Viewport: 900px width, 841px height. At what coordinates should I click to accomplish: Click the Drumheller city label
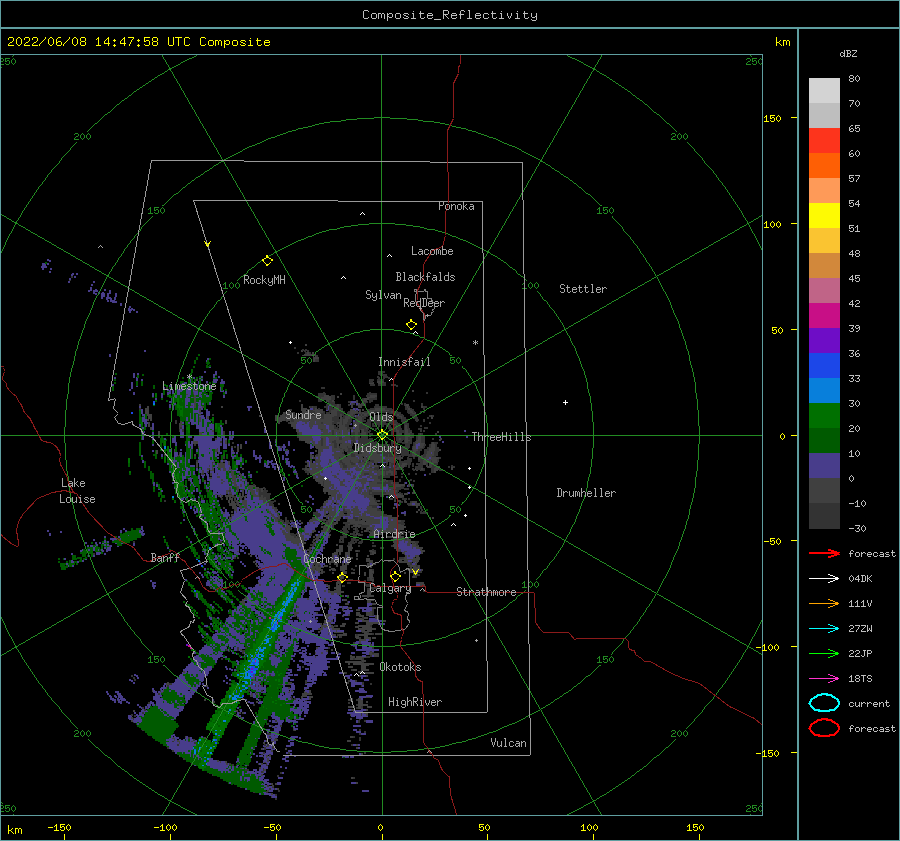[x=586, y=493]
